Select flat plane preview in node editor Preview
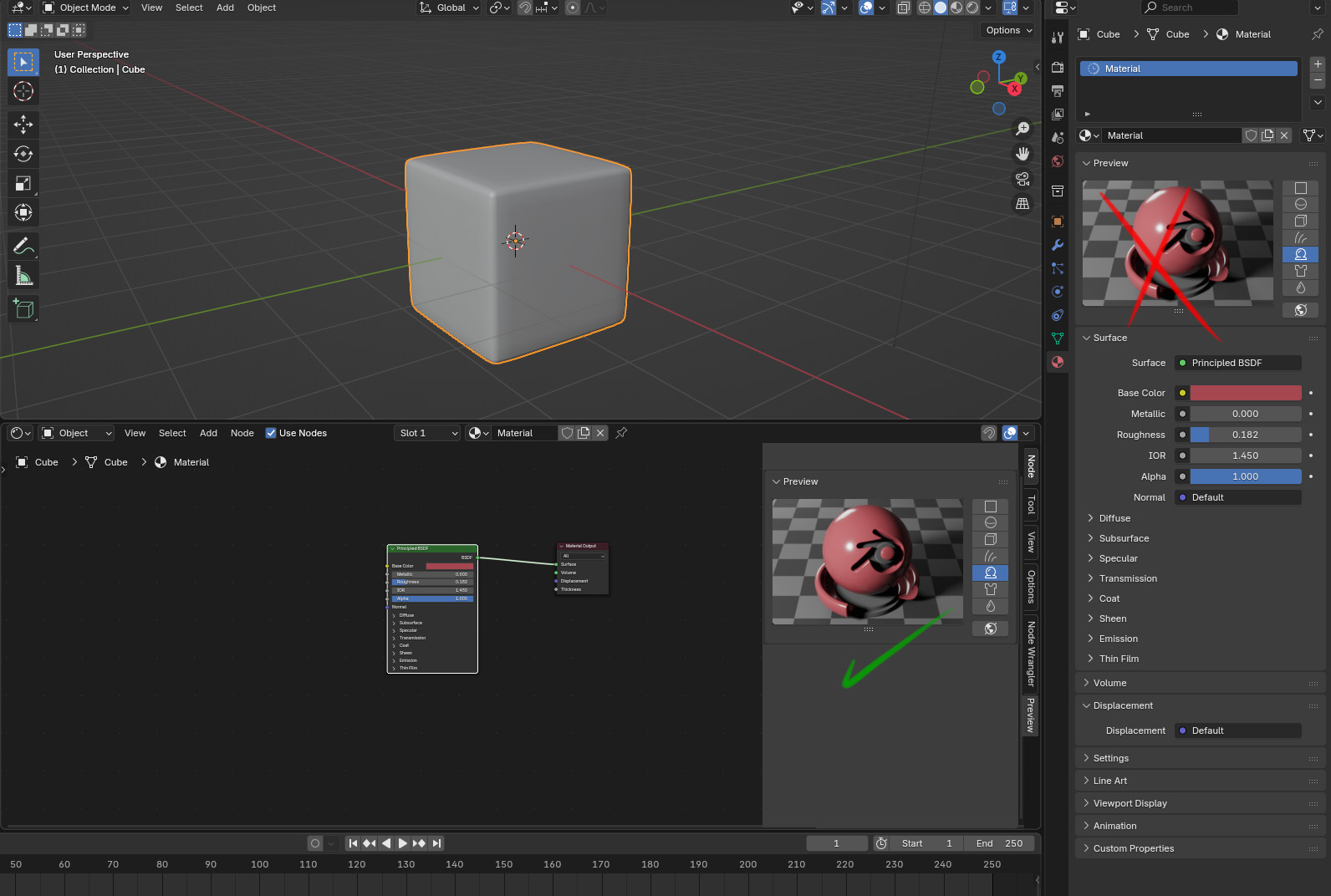This screenshot has width=1331, height=896. pos(991,507)
